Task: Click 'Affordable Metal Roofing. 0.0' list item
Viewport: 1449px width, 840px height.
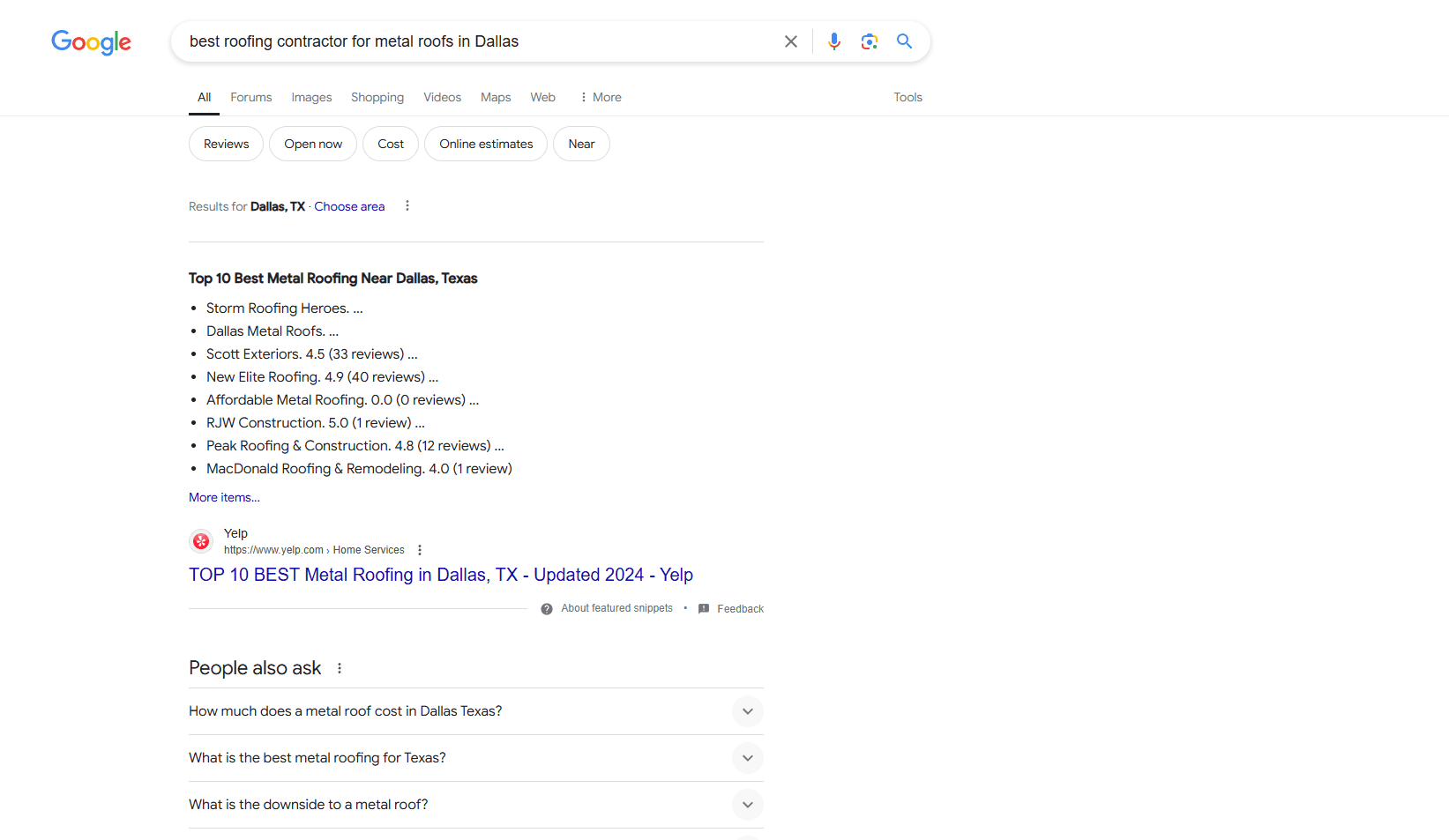Action: pyautogui.click(x=343, y=399)
